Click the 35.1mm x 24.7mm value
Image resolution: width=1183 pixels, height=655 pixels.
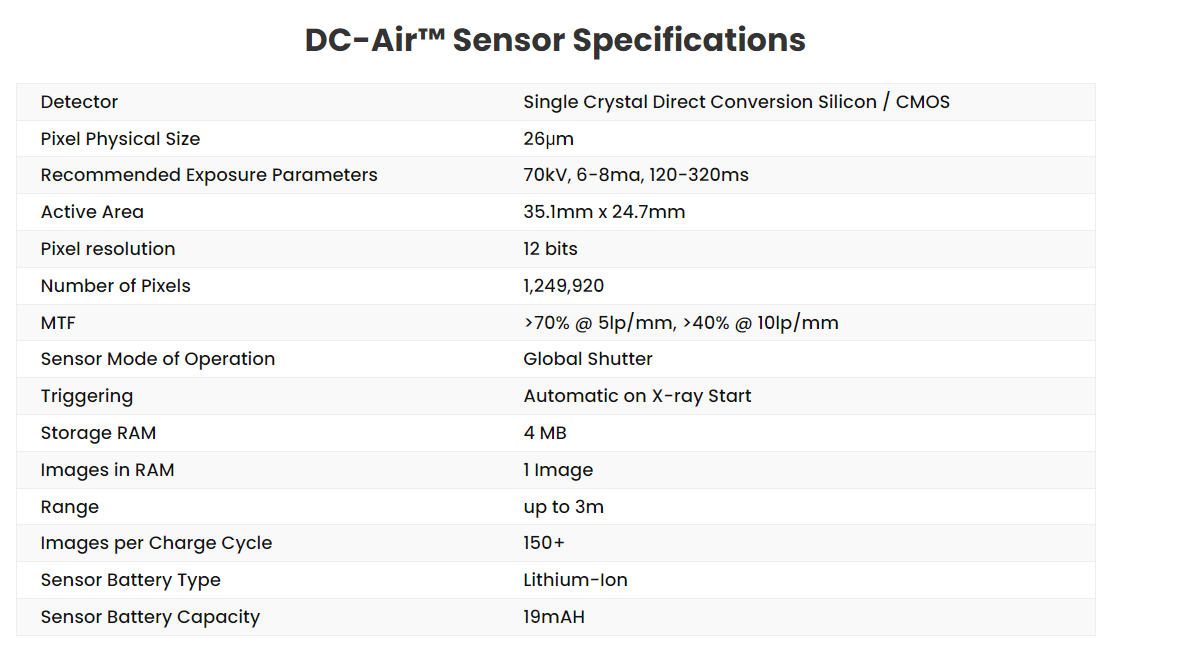pyautogui.click(x=604, y=212)
